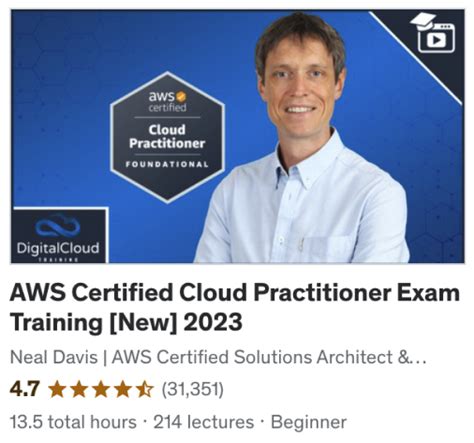This screenshot has width=474, height=443.
Task: Click the DigitalCloud wordmark text
Action: (58, 248)
